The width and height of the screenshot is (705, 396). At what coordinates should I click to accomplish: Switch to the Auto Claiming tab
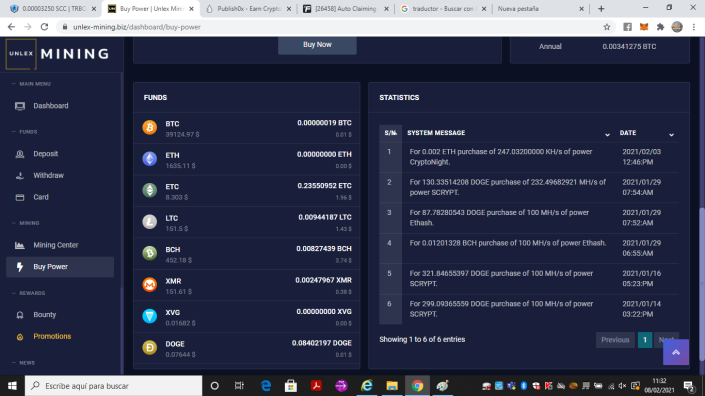tap(345, 9)
